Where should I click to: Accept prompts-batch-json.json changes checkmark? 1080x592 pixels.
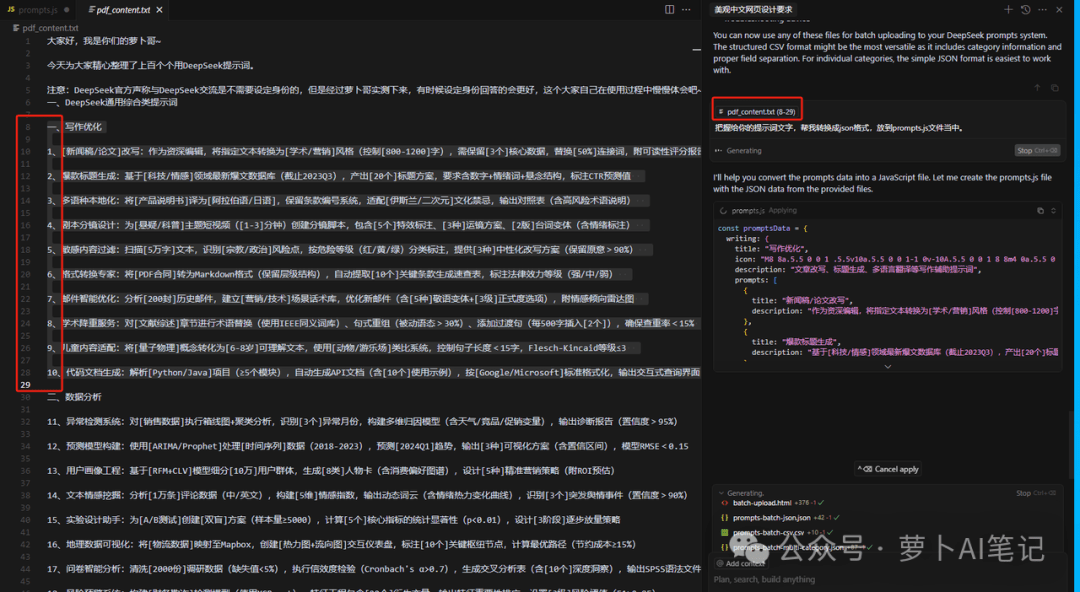click(836, 518)
